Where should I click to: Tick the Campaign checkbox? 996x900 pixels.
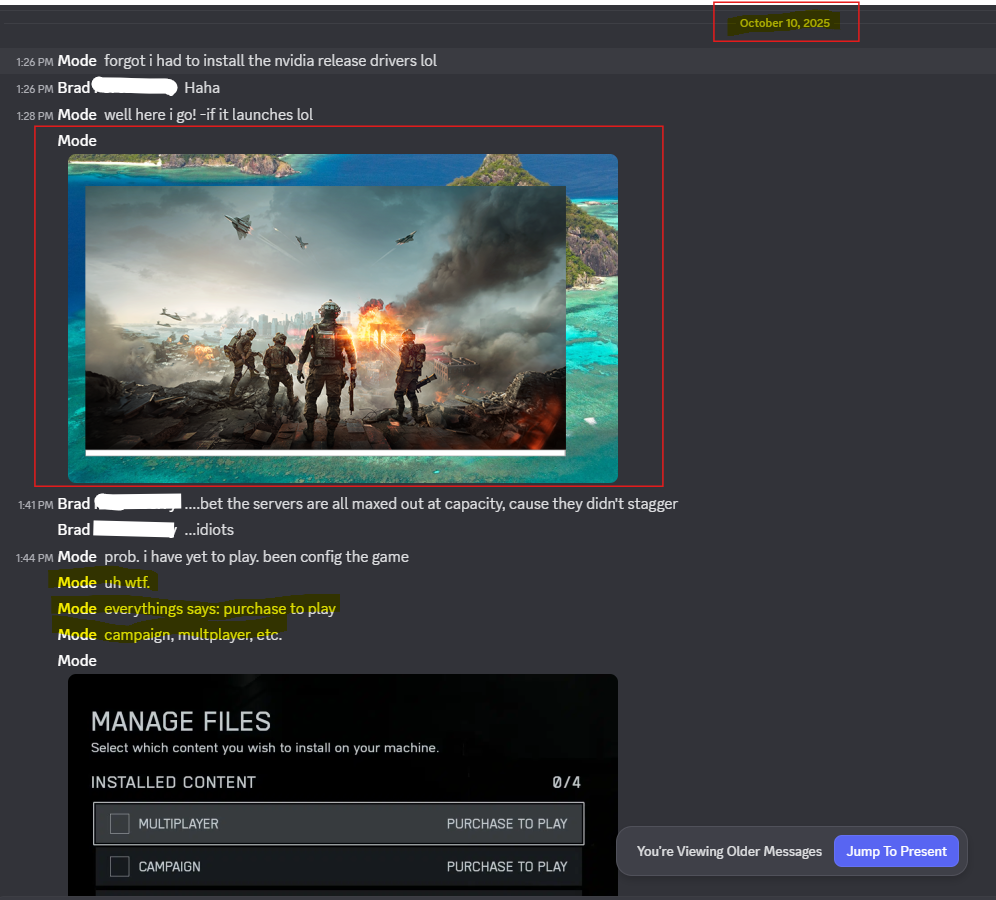120,866
